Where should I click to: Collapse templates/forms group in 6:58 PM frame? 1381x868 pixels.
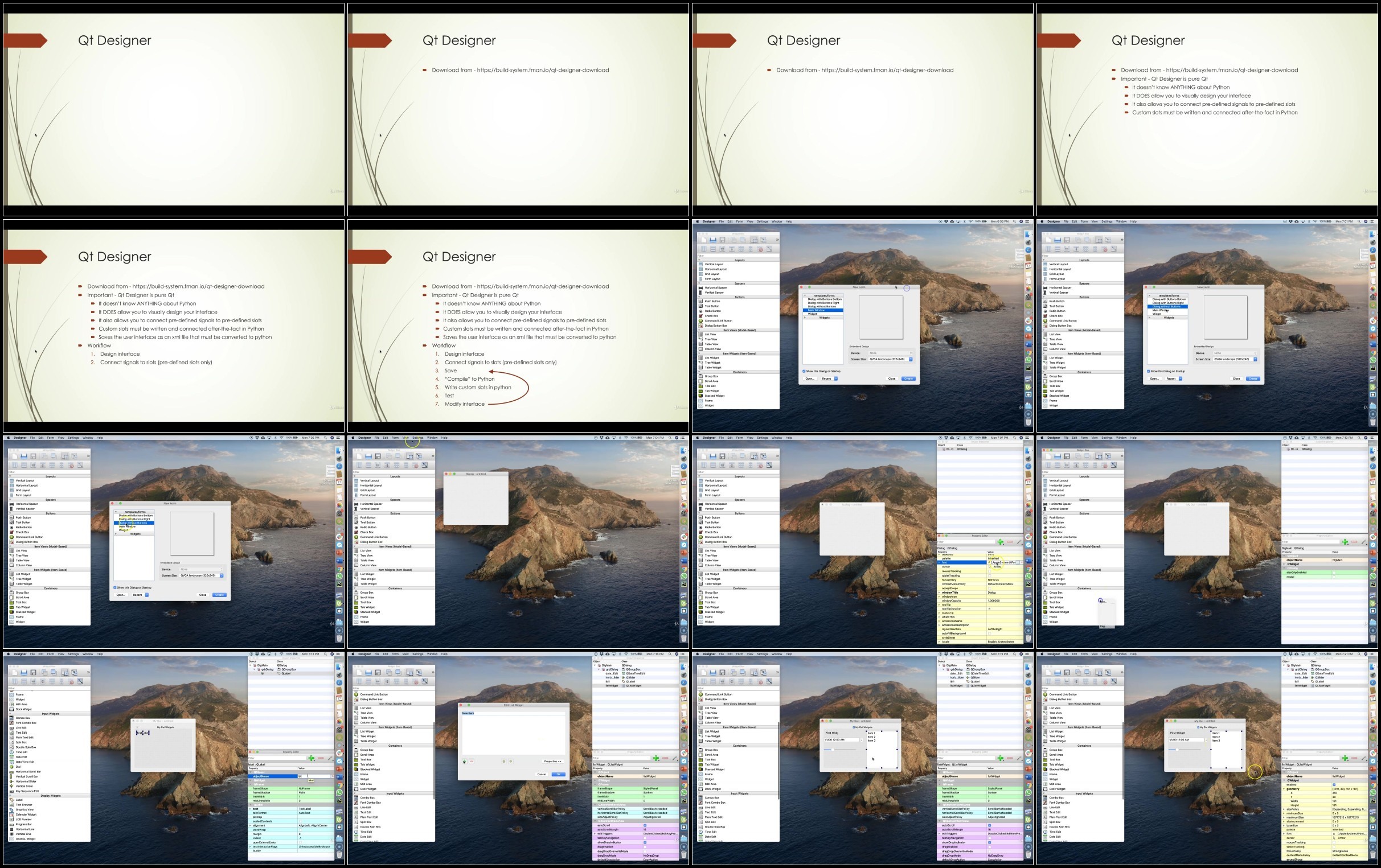[x=805, y=296]
